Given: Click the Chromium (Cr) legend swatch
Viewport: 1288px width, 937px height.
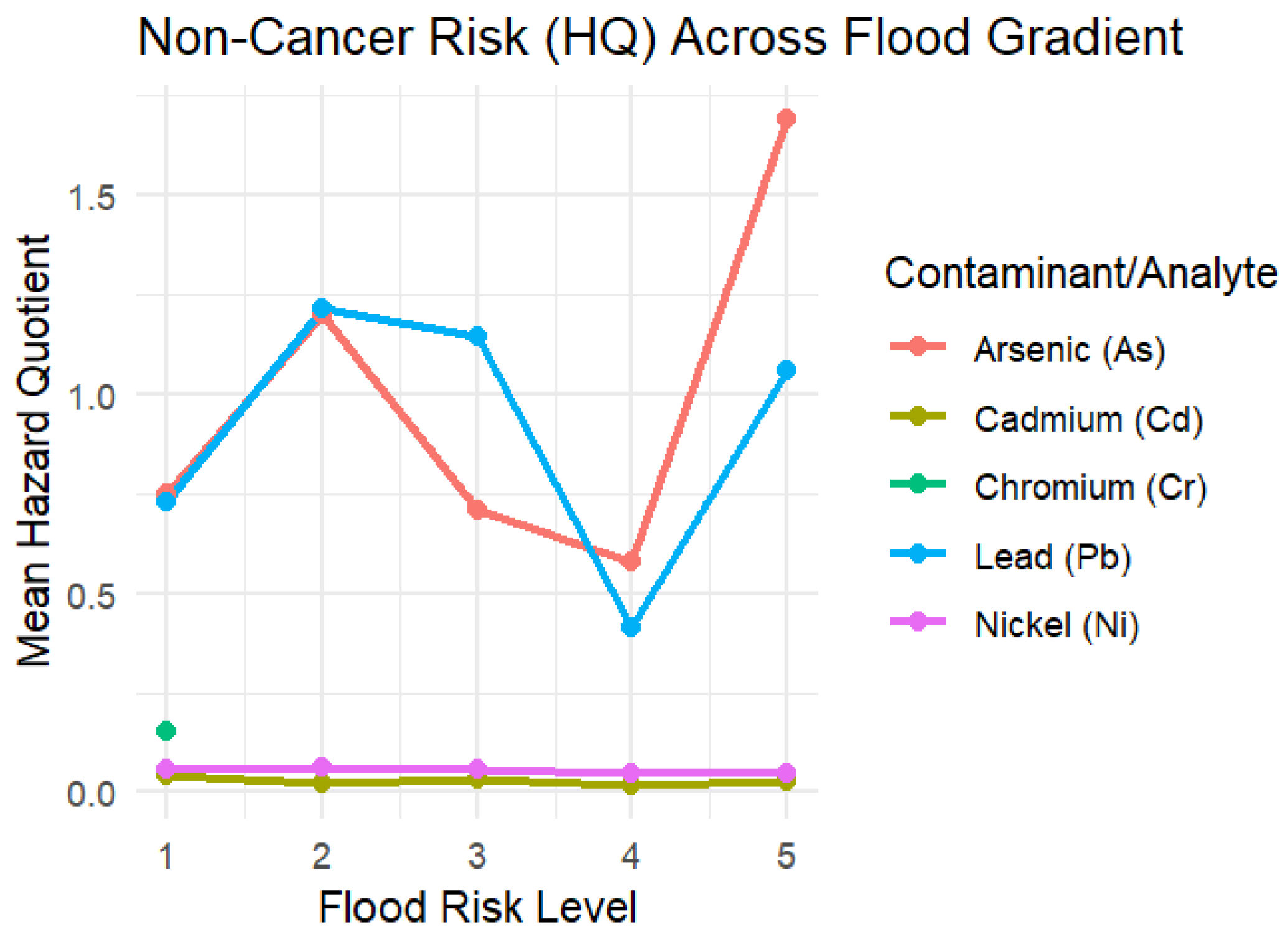Looking at the screenshot, I should pyautogui.click(x=918, y=484).
